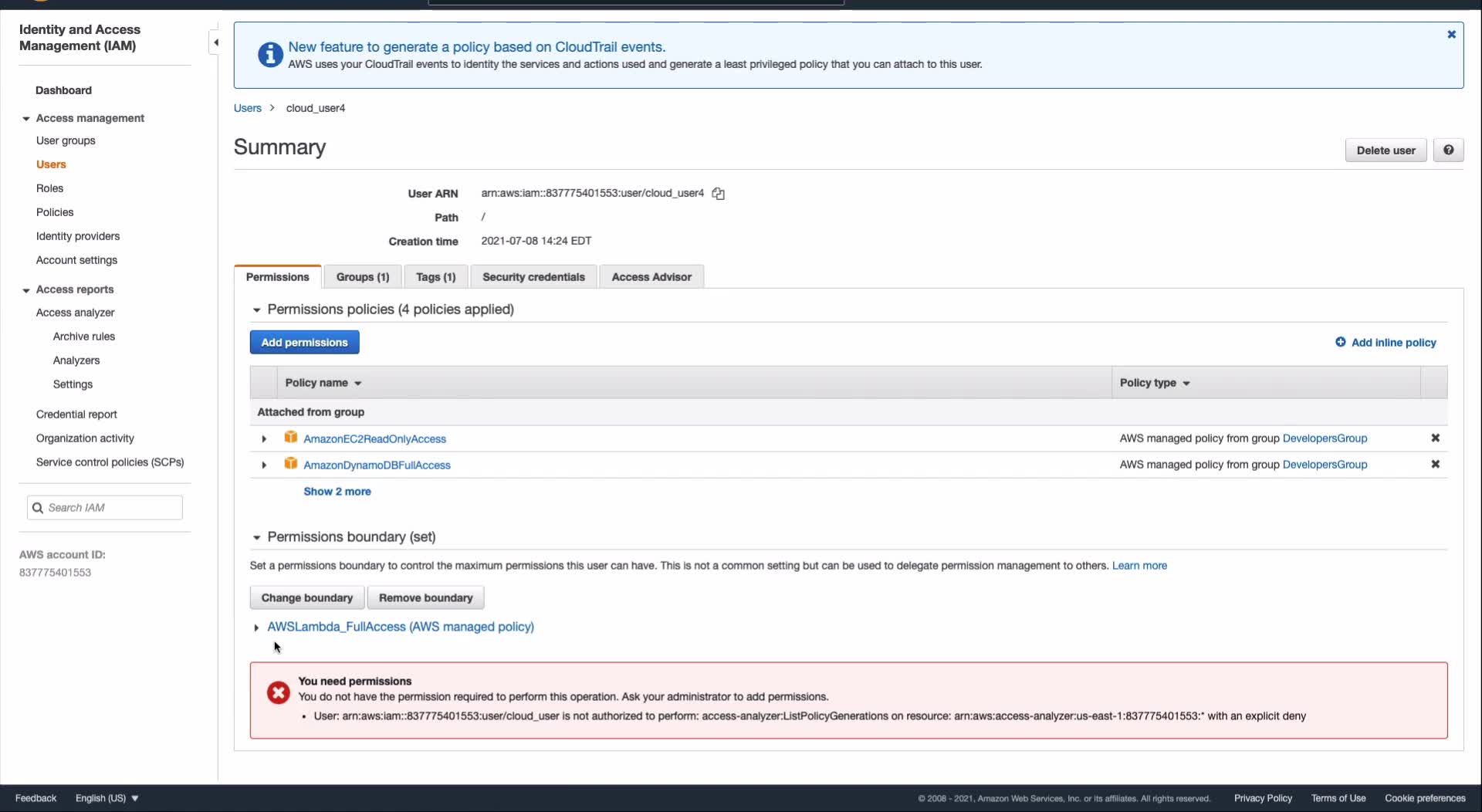Sort by Policy type column
The height and width of the screenshot is (812, 1482).
coord(1155,383)
